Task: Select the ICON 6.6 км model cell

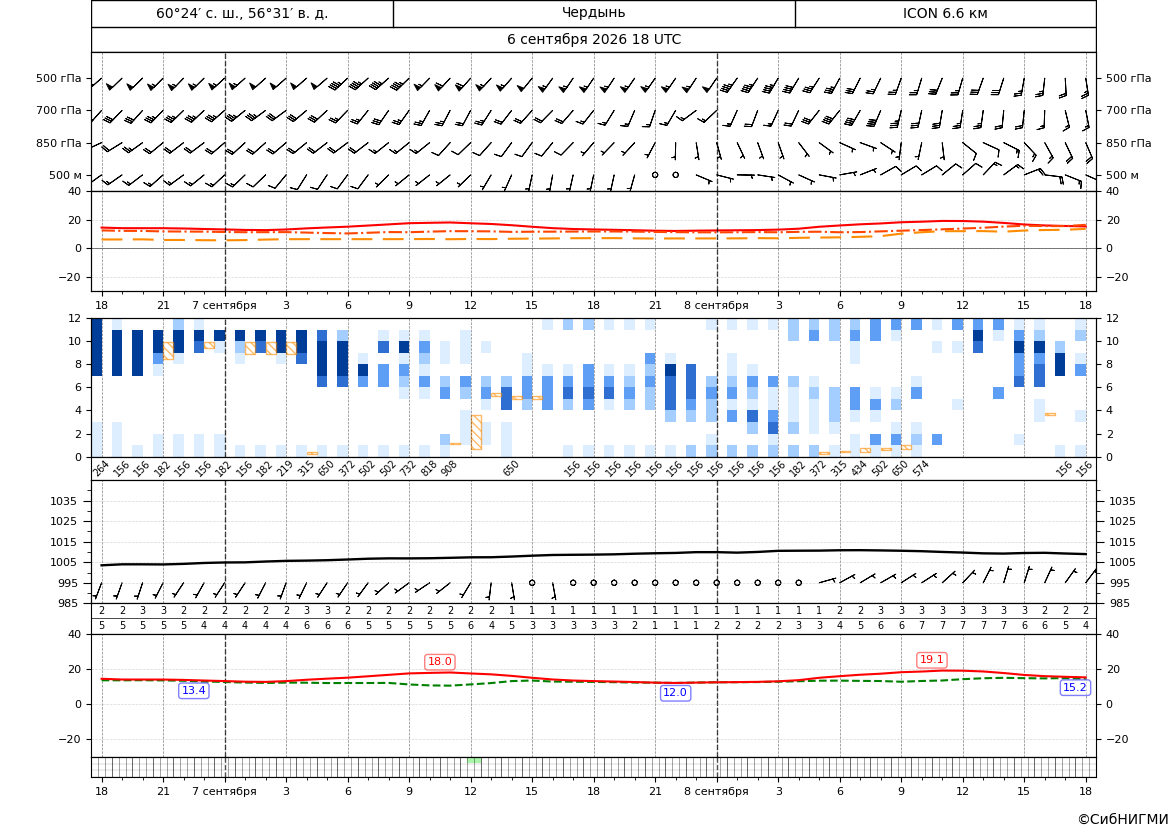Action: point(945,13)
